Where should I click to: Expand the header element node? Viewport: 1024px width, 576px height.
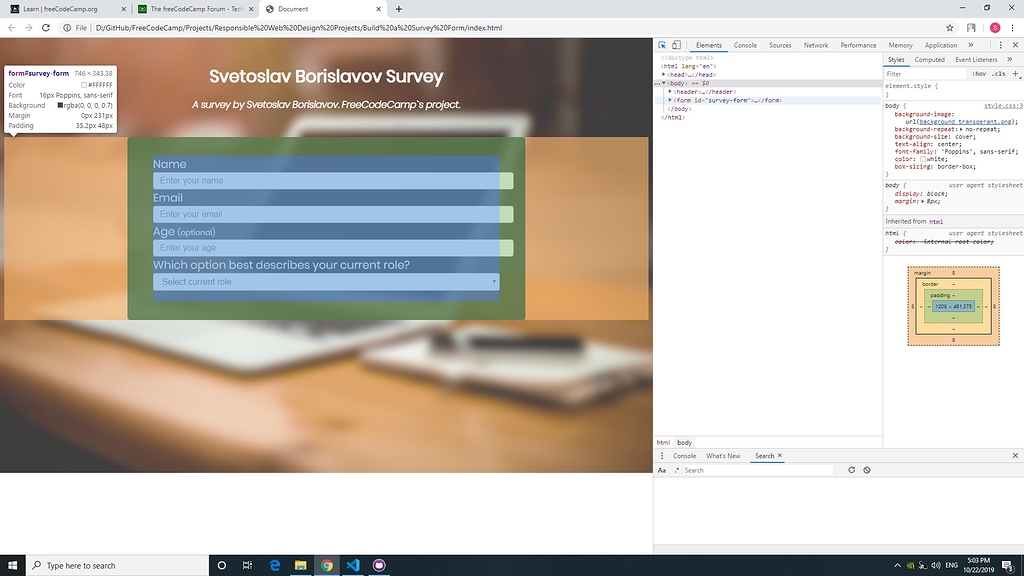tap(668, 91)
